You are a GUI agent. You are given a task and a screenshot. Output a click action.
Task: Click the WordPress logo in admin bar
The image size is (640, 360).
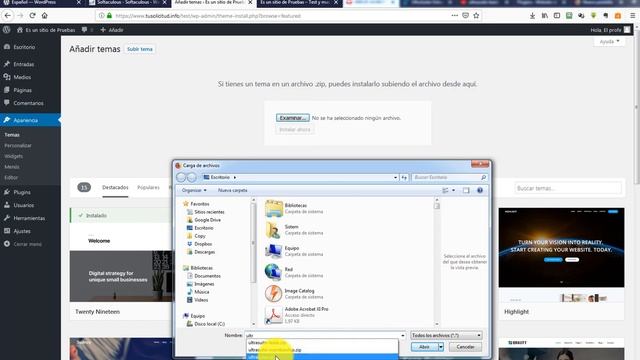[x=7, y=30]
